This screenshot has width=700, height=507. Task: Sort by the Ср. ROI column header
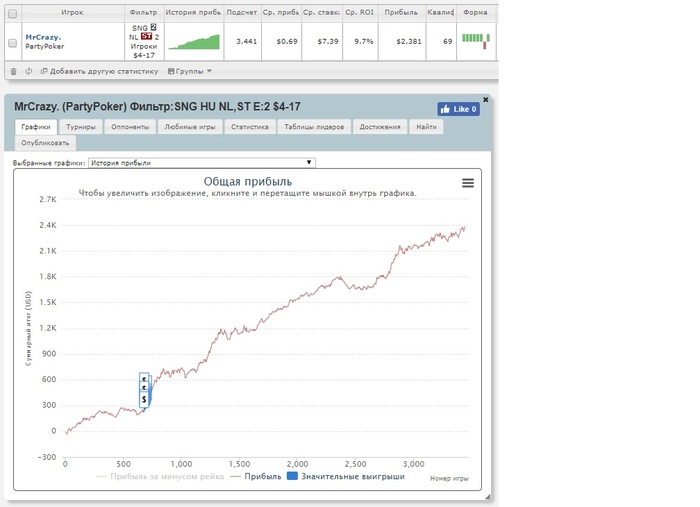[360, 12]
